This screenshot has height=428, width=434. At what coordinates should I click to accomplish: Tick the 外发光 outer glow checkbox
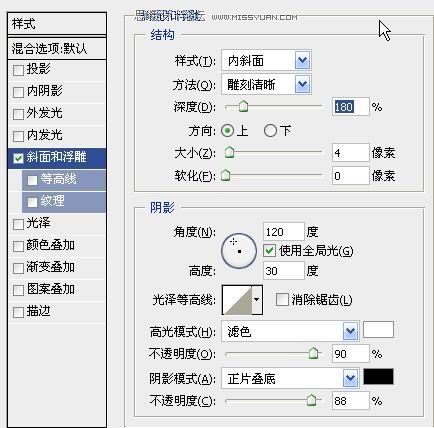[x=18, y=114]
